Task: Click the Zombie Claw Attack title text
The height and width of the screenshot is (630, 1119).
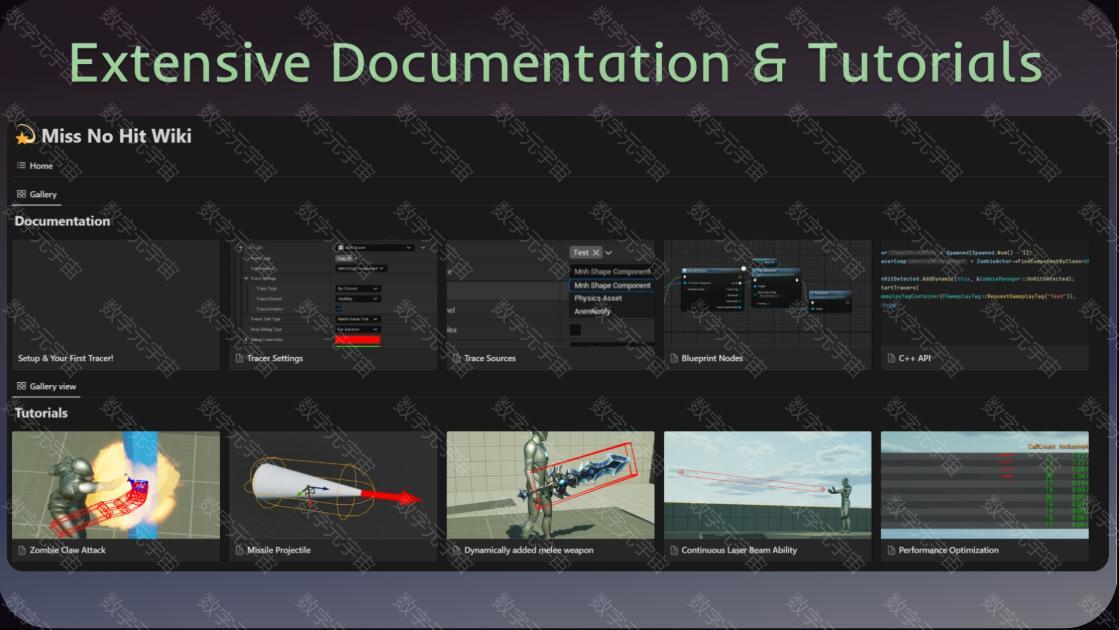Action: [68, 550]
